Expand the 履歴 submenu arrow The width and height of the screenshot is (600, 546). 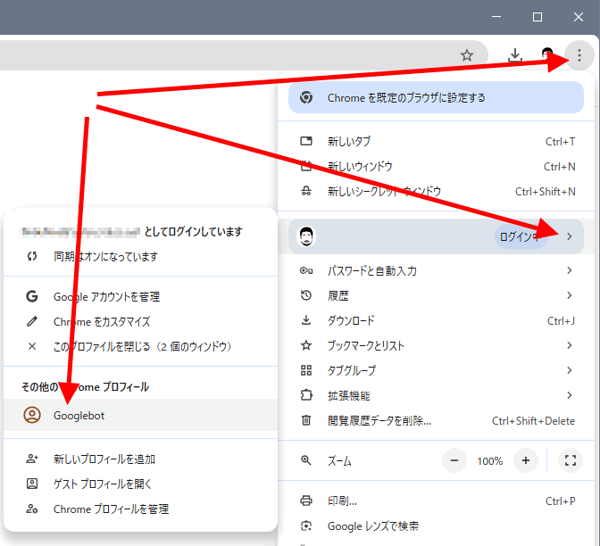pos(569,295)
